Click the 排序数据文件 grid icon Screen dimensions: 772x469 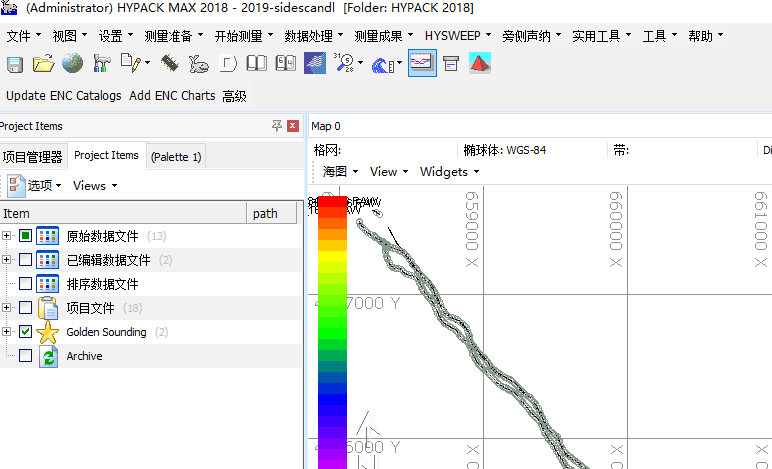[x=48, y=284]
